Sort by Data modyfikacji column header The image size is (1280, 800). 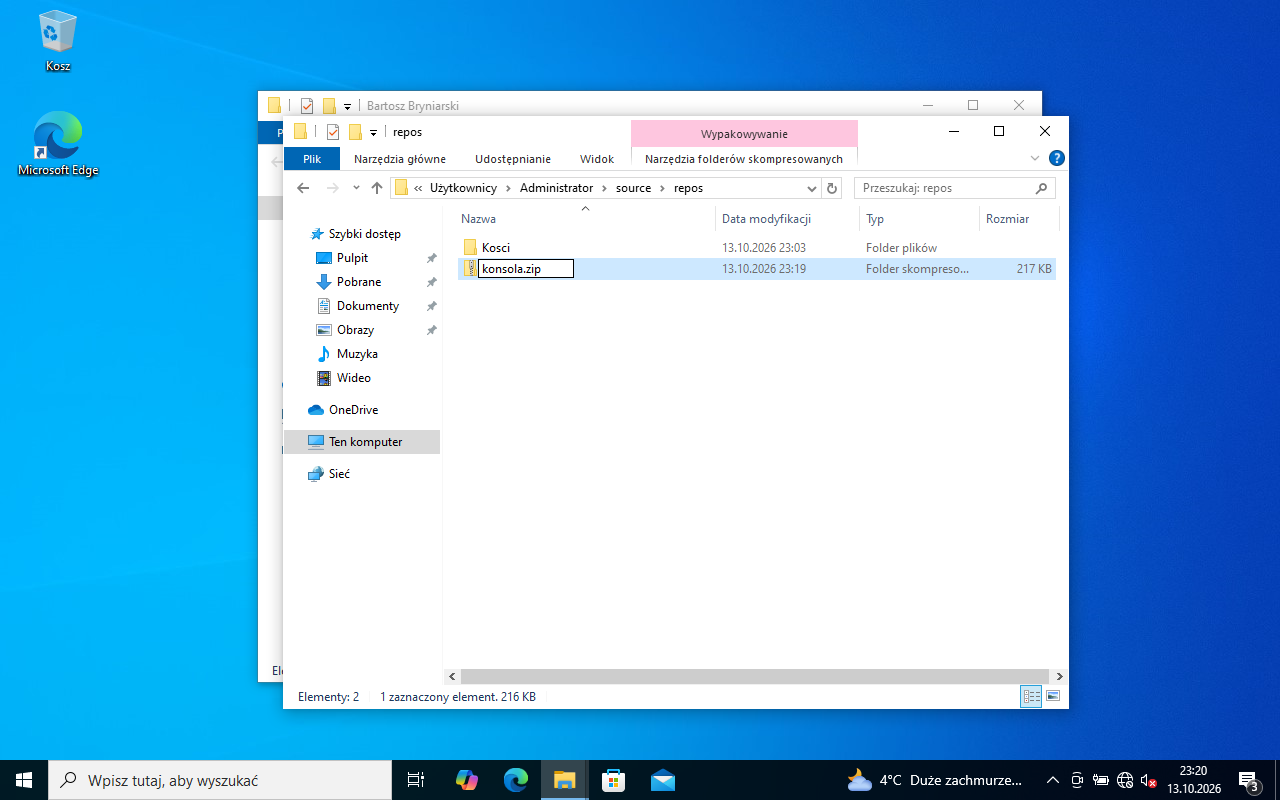[x=787, y=219]
